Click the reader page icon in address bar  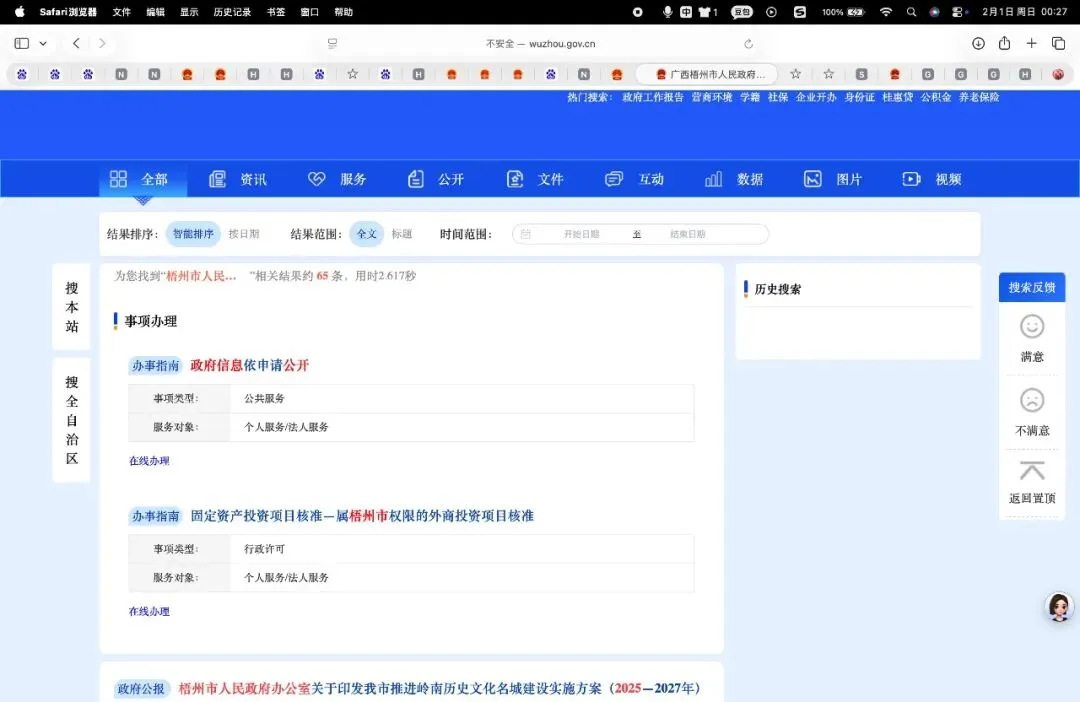pos(333,43)
